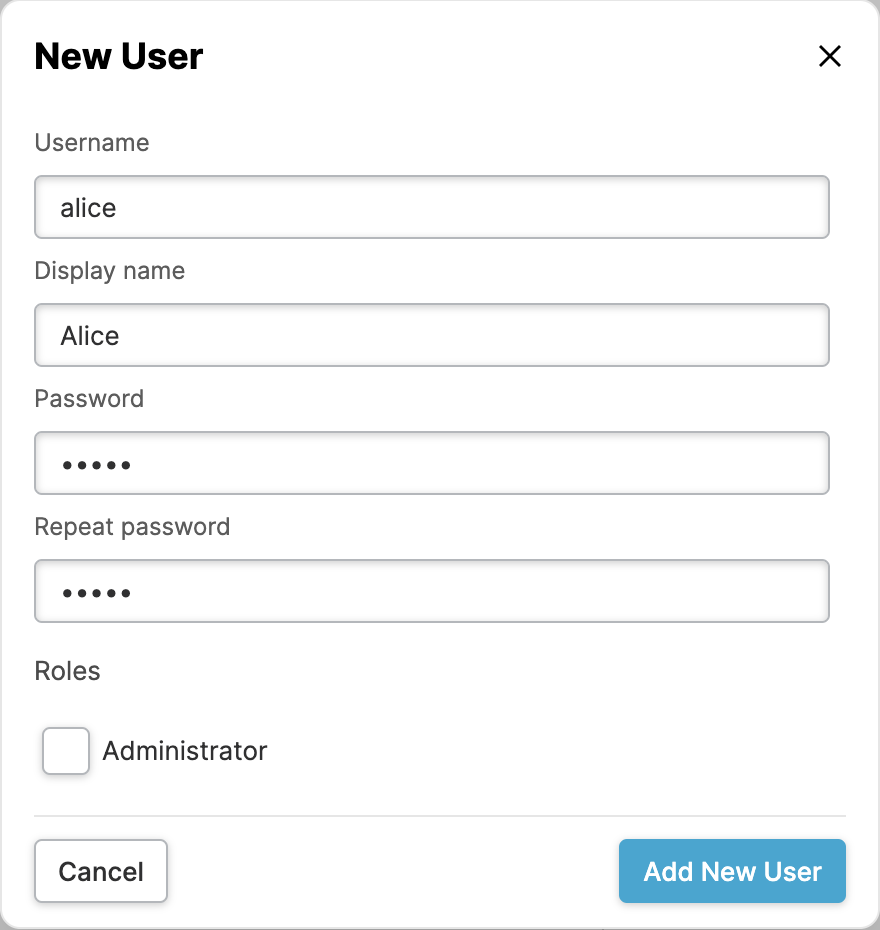880x930 pixels.
Task: Click the Password label text
Action: pyautogui.click(x=89, y=399)
